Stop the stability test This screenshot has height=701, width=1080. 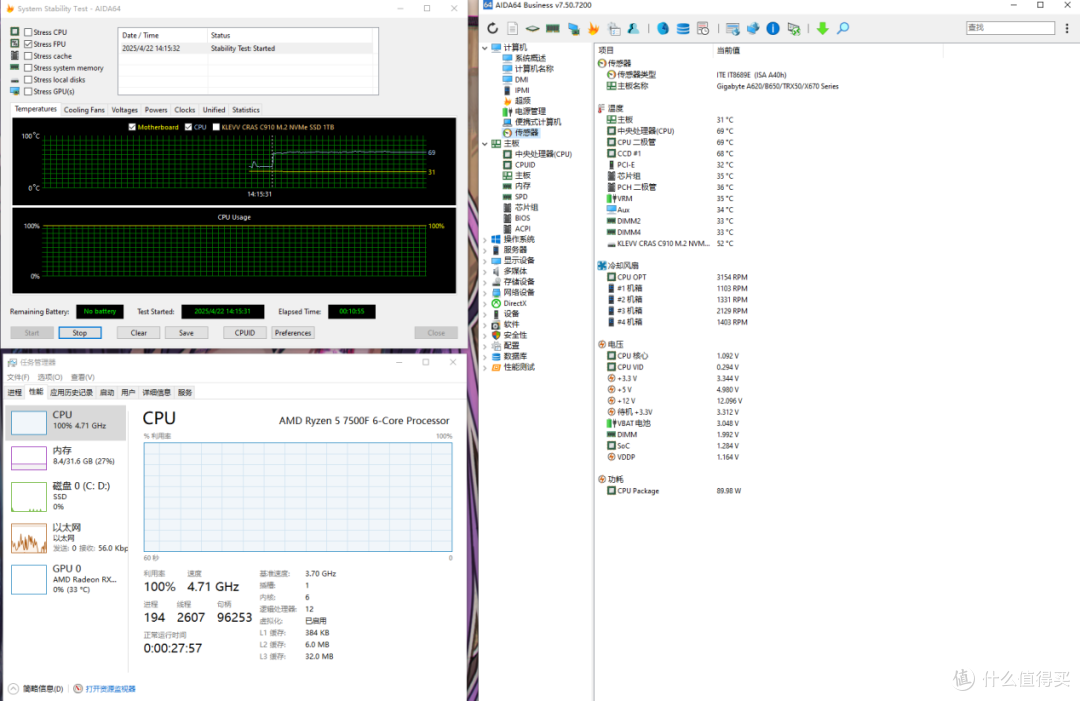(80, 333)
